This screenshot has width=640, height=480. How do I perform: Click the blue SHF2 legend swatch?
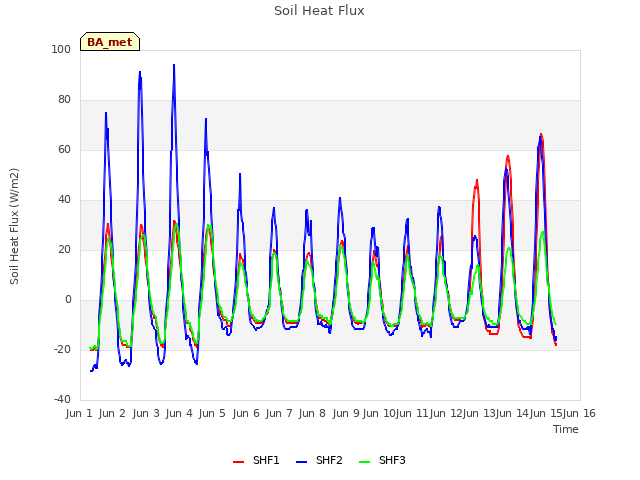[301, 462]
